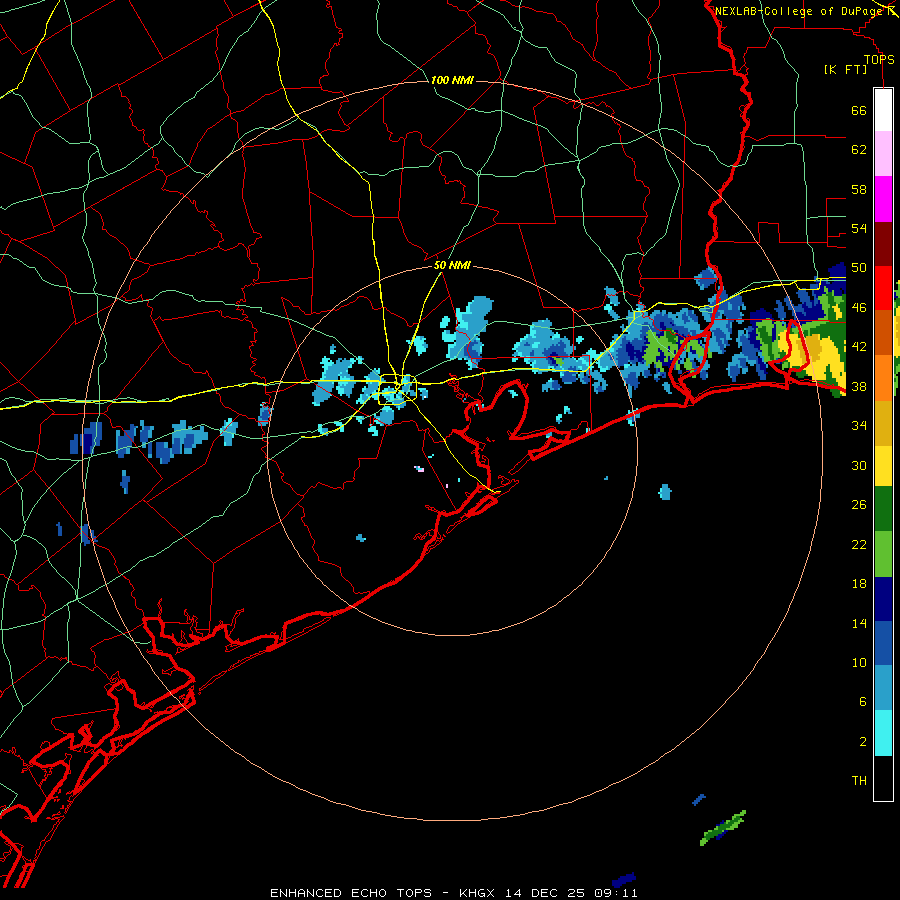Click the 26 legend value
The image size is (900, 900).
[x=859, y=505]
